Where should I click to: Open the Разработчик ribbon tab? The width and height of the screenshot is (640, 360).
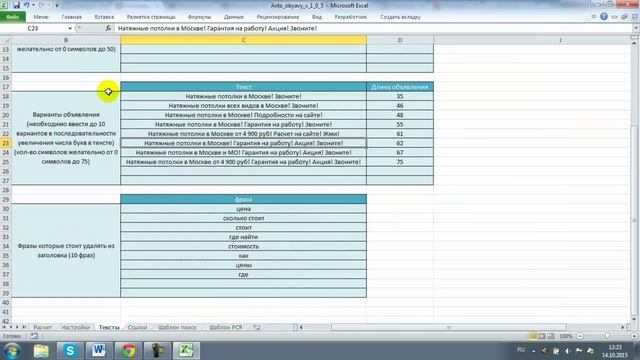(350, 17)
